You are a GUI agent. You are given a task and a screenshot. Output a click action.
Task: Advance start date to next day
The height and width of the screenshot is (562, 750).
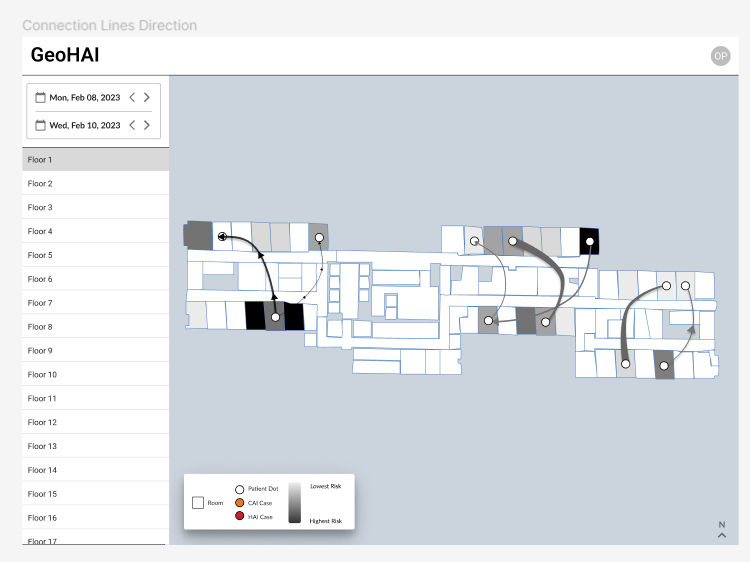coord(147,98)
